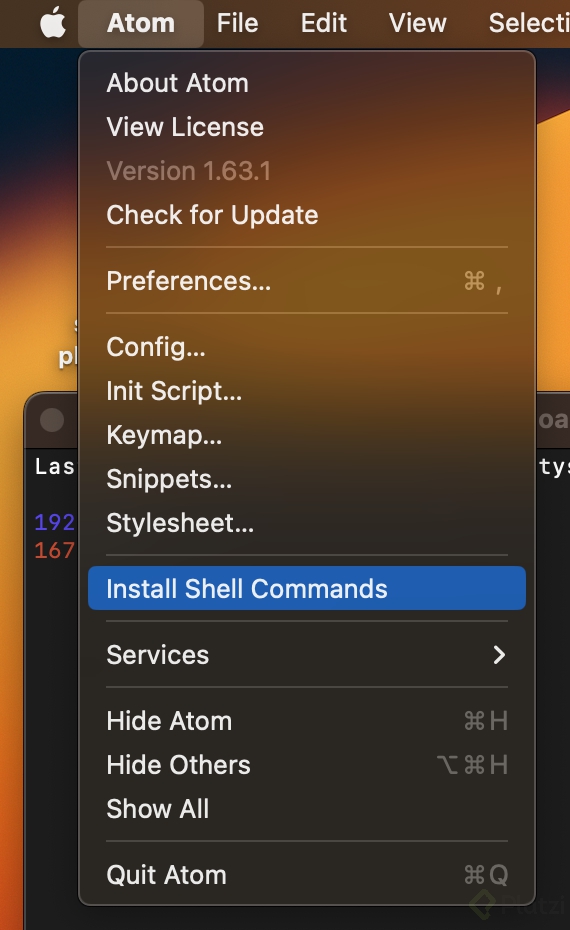Click Install Shell Commands
Image resolution: width=570 pixels, height=930 pixels.
pos(307,588)
